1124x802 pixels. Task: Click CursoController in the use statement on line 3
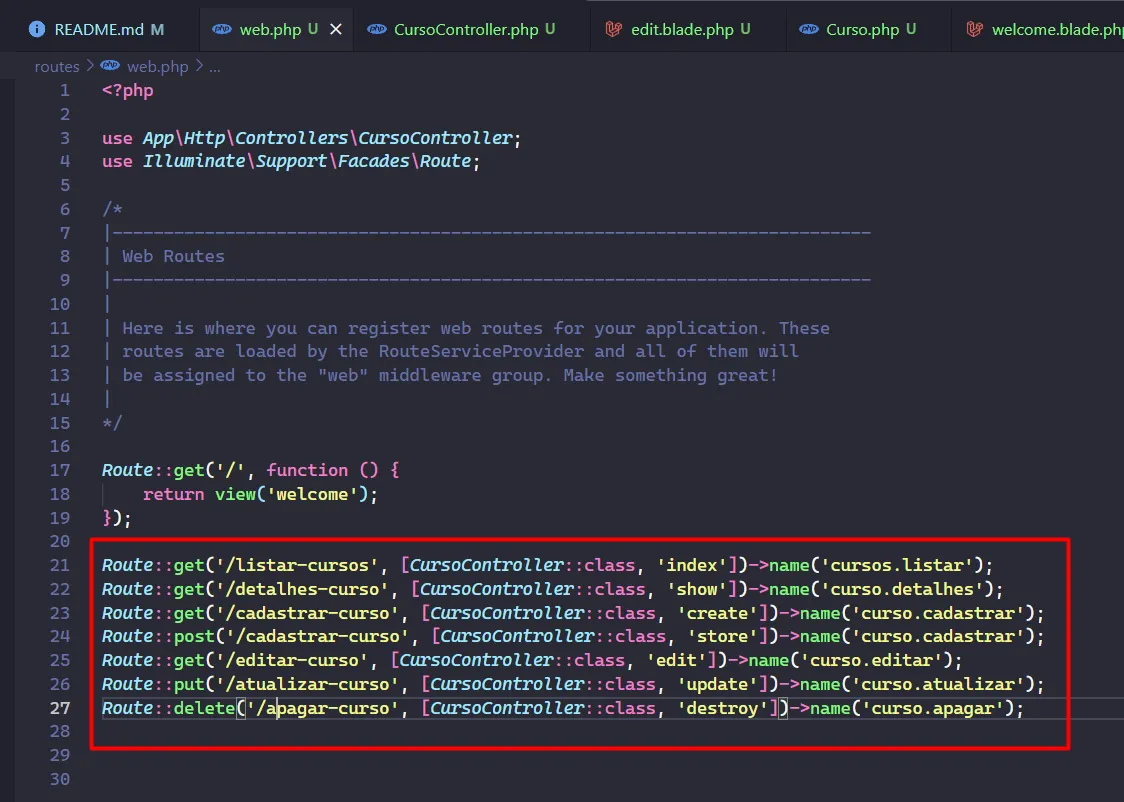pyautogui.click(x=435, y=138)
